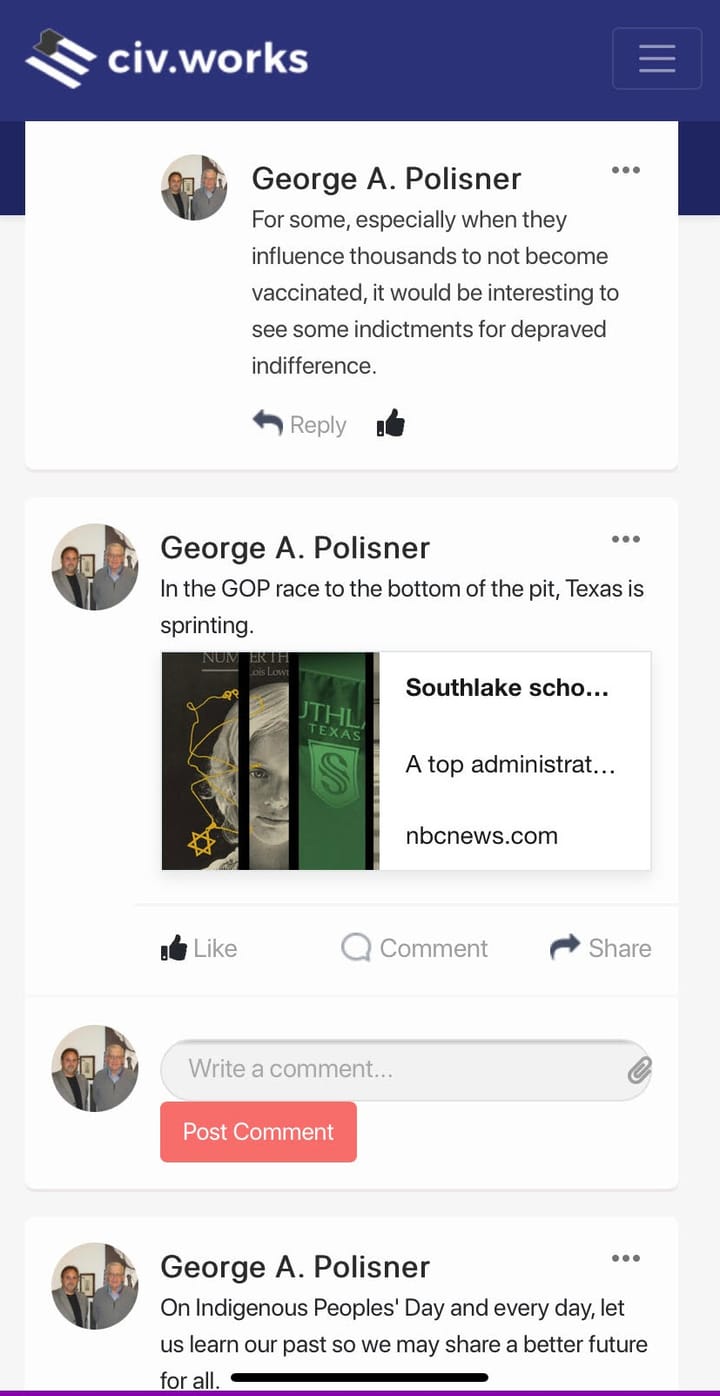The width and height of the screenshot is (720, 1396).
Task: Open options menu on the vaccination comment
Action: tap(625, 170)
